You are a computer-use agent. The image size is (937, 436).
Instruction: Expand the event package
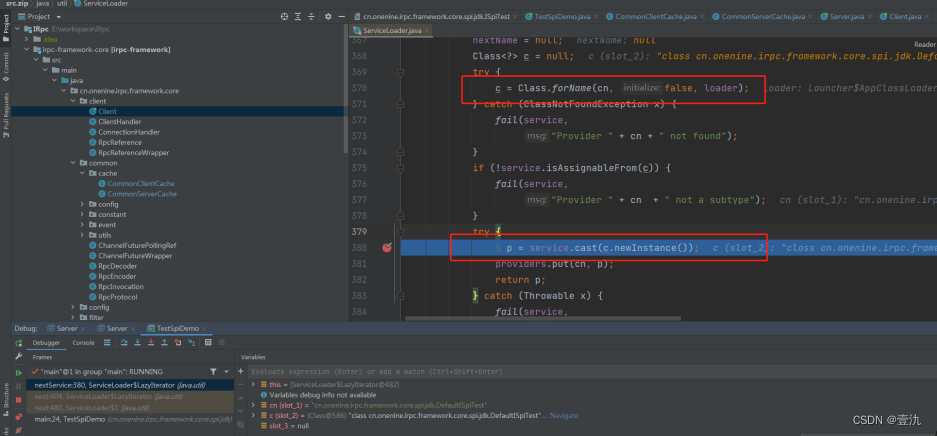[x=82, y=225]
